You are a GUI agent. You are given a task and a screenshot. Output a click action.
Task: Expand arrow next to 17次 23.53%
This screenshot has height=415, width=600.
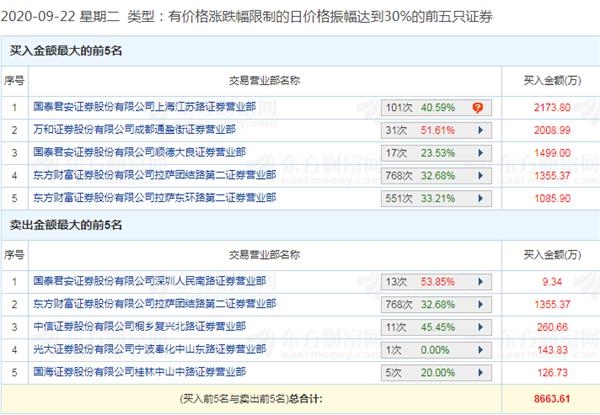point(481,153)
